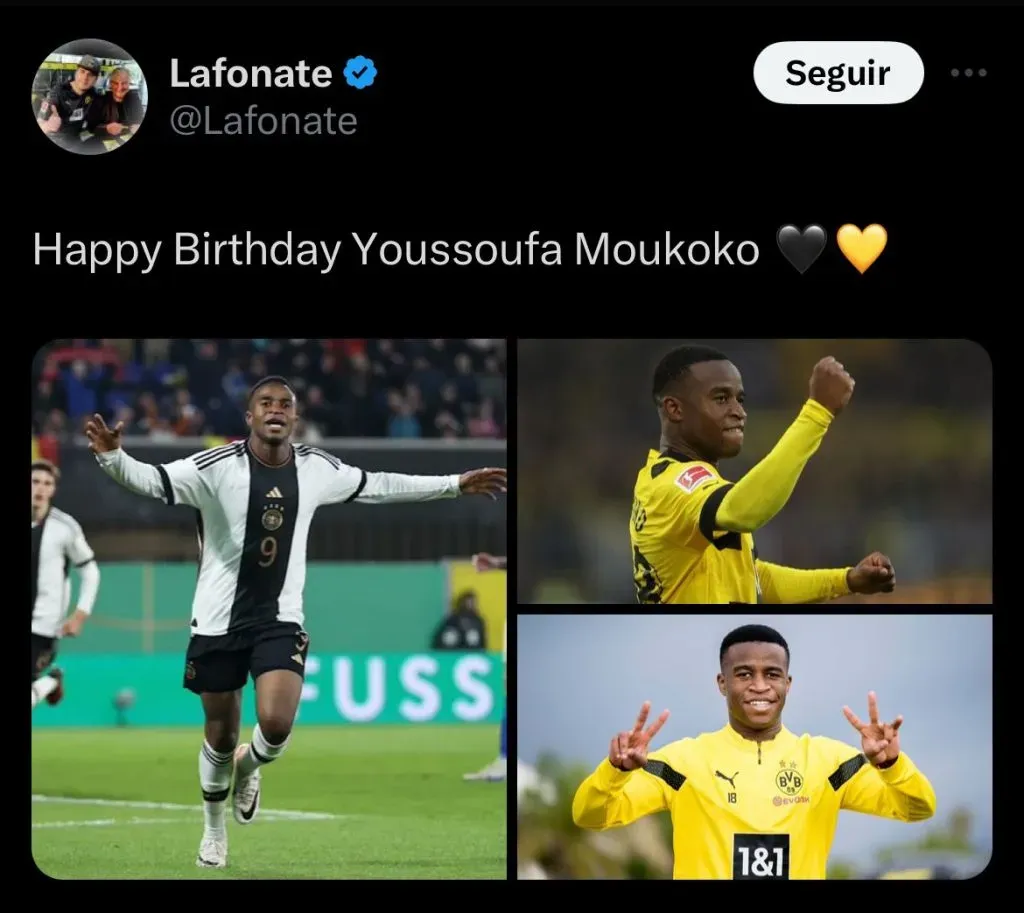Image resolution: width=1024 pixels, height=913 pixels.
Task: Open the @Lafonate handle link
Action: point(263,121)
